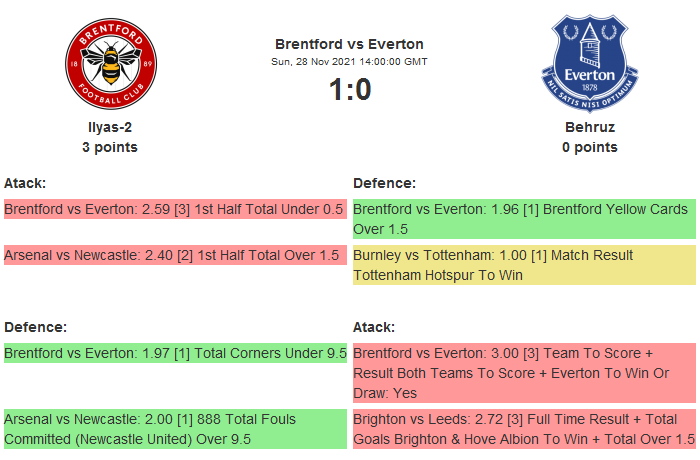Image resolution: width=700 pixels, height=460 pixels.
Task: Select the Brighton vs Leeds Full Time Result bet
Action: 524,428
